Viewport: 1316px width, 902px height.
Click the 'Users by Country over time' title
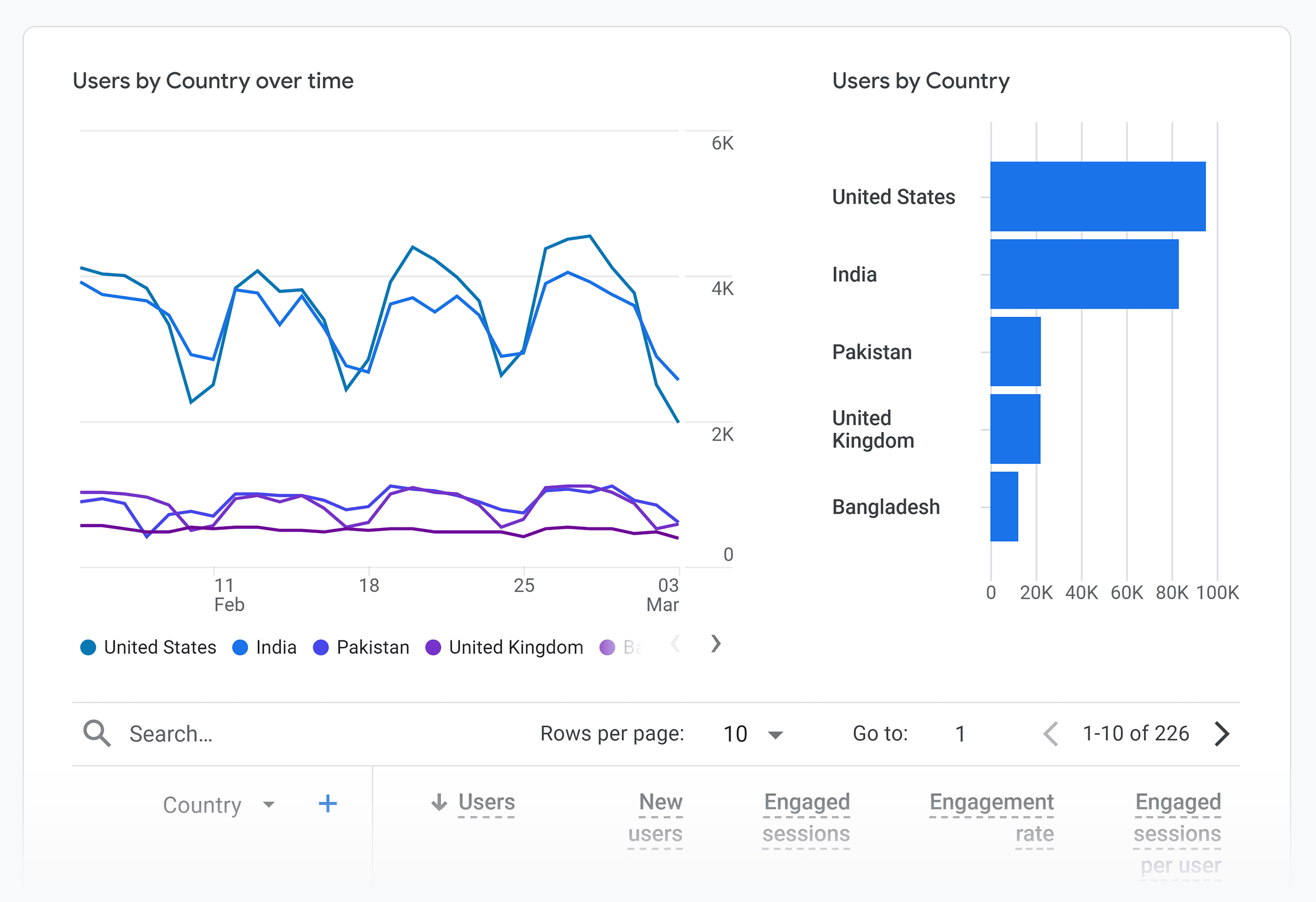coord(213,81)
